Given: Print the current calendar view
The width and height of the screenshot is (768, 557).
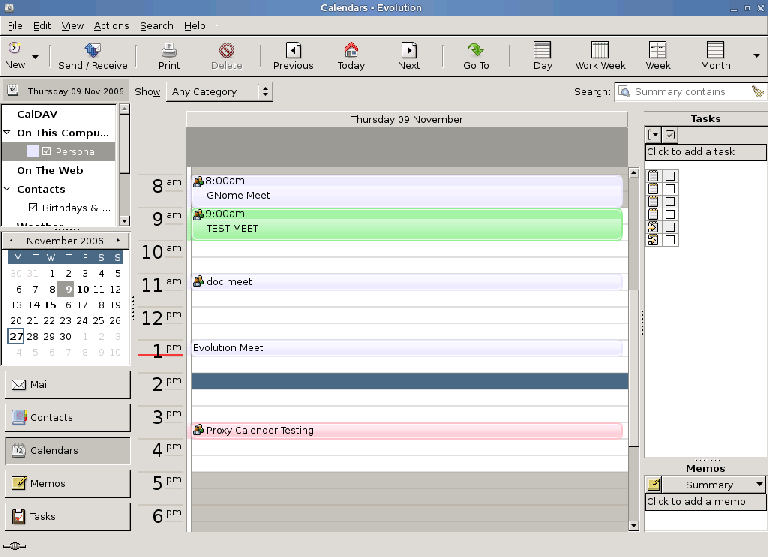Looking at the screenshot, I should click(169, 55).
